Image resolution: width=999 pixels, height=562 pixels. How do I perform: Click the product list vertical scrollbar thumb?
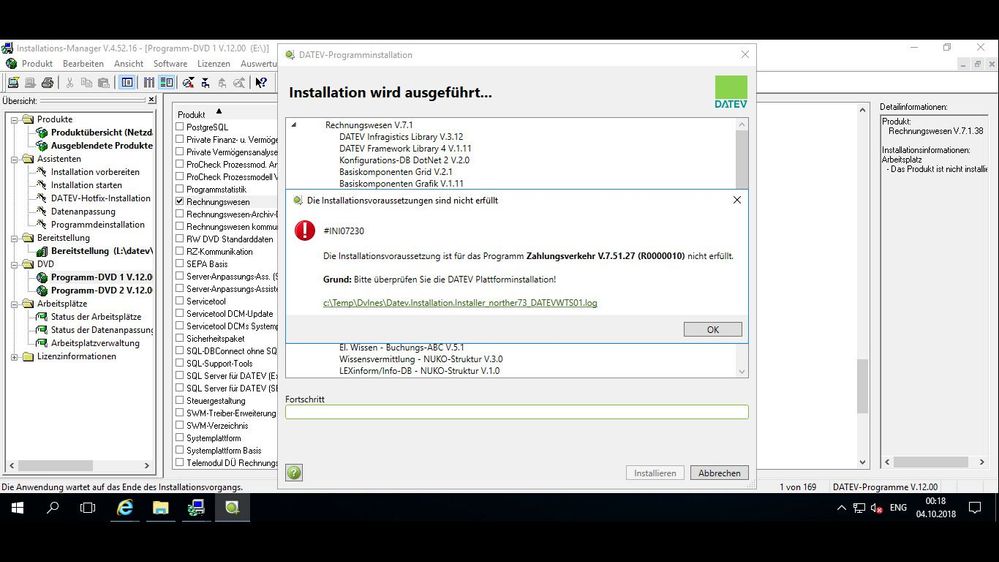862,386
